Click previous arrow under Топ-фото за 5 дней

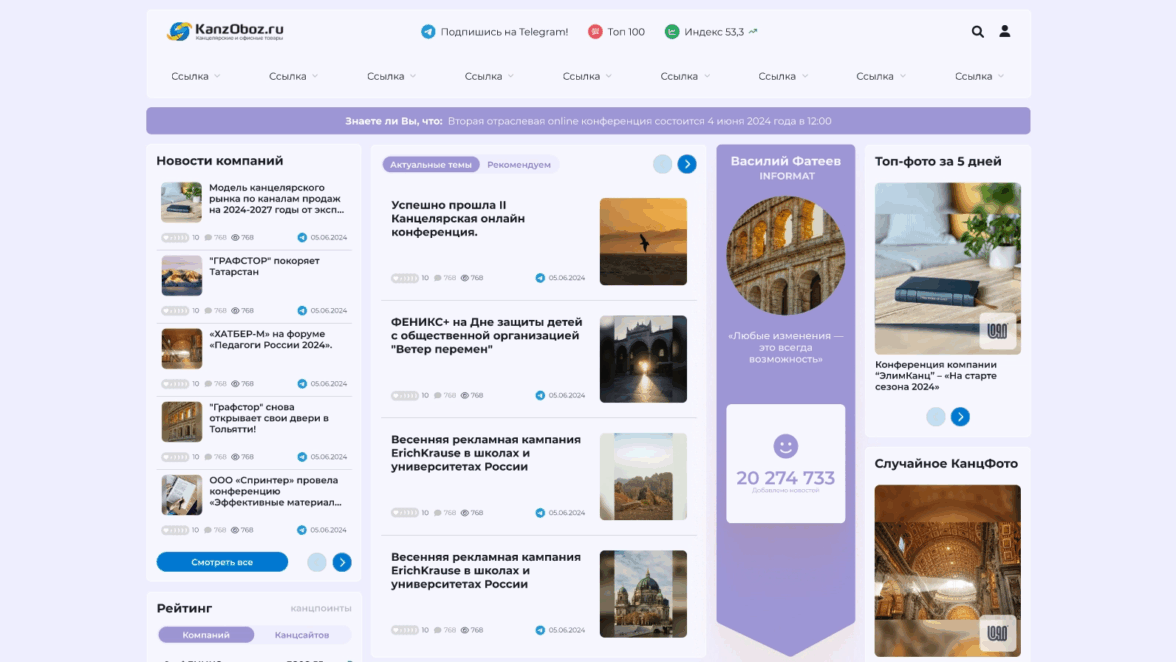[936, 417]
